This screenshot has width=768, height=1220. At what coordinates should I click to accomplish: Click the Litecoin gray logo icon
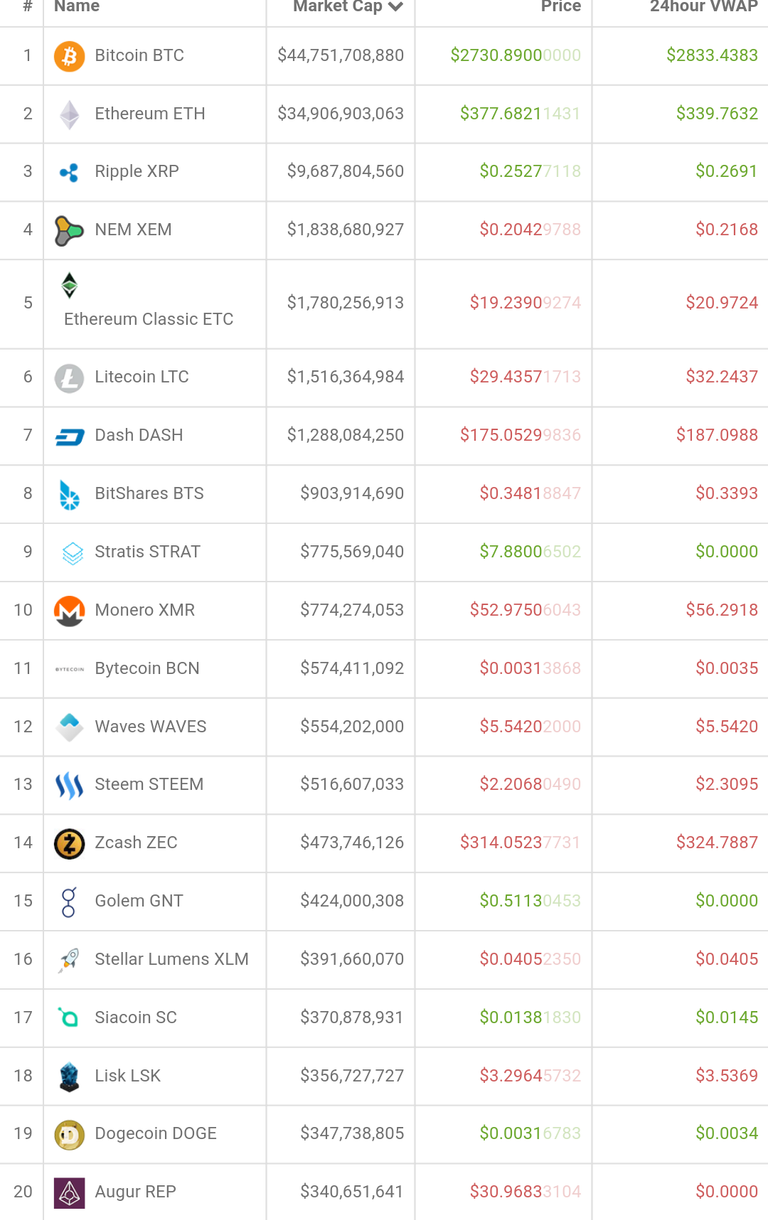[69, 378]
